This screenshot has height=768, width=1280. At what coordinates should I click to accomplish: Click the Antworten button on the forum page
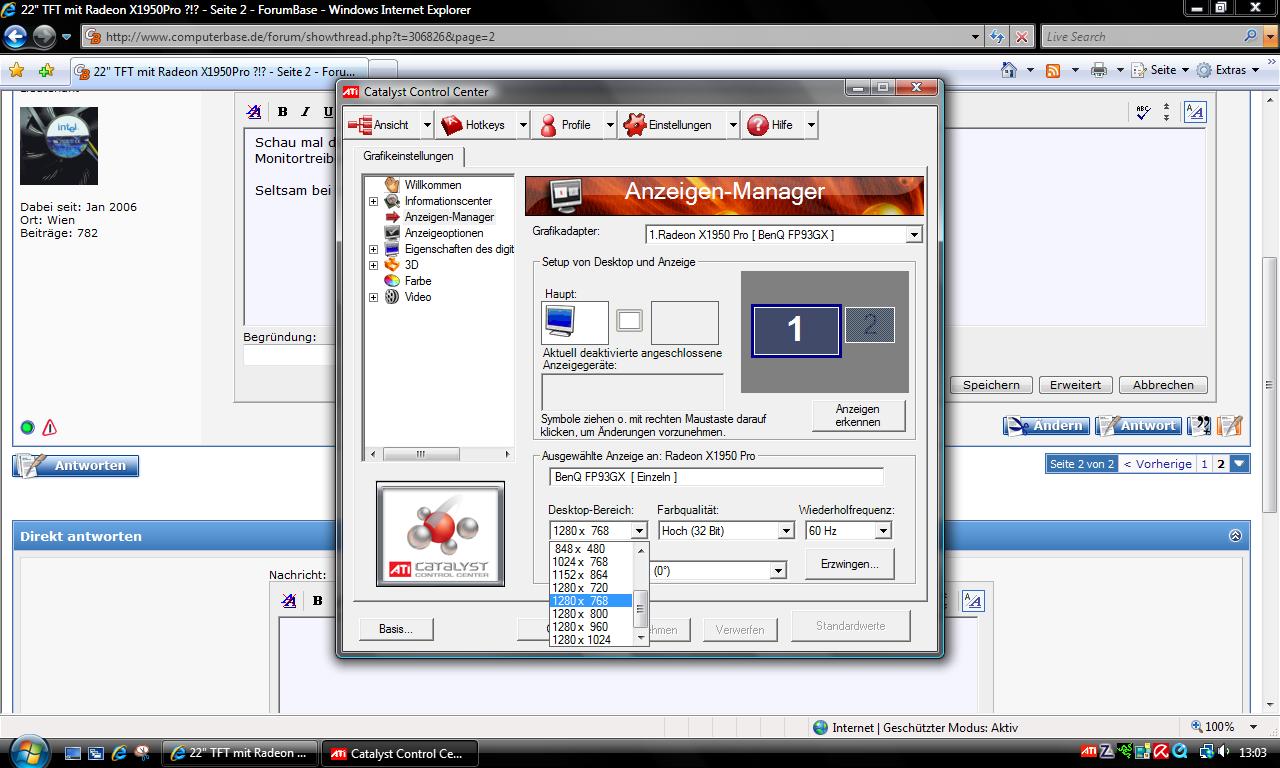tap(76, 466)
